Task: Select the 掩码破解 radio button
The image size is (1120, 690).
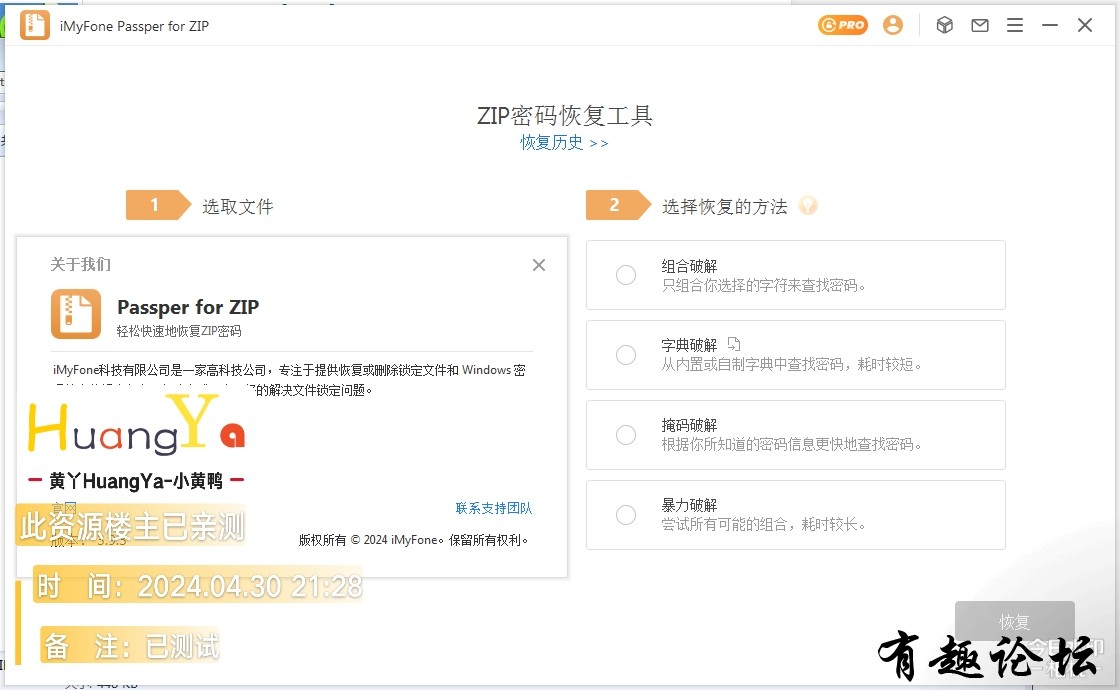Action: pyautogui.click(x=626, y=435)
